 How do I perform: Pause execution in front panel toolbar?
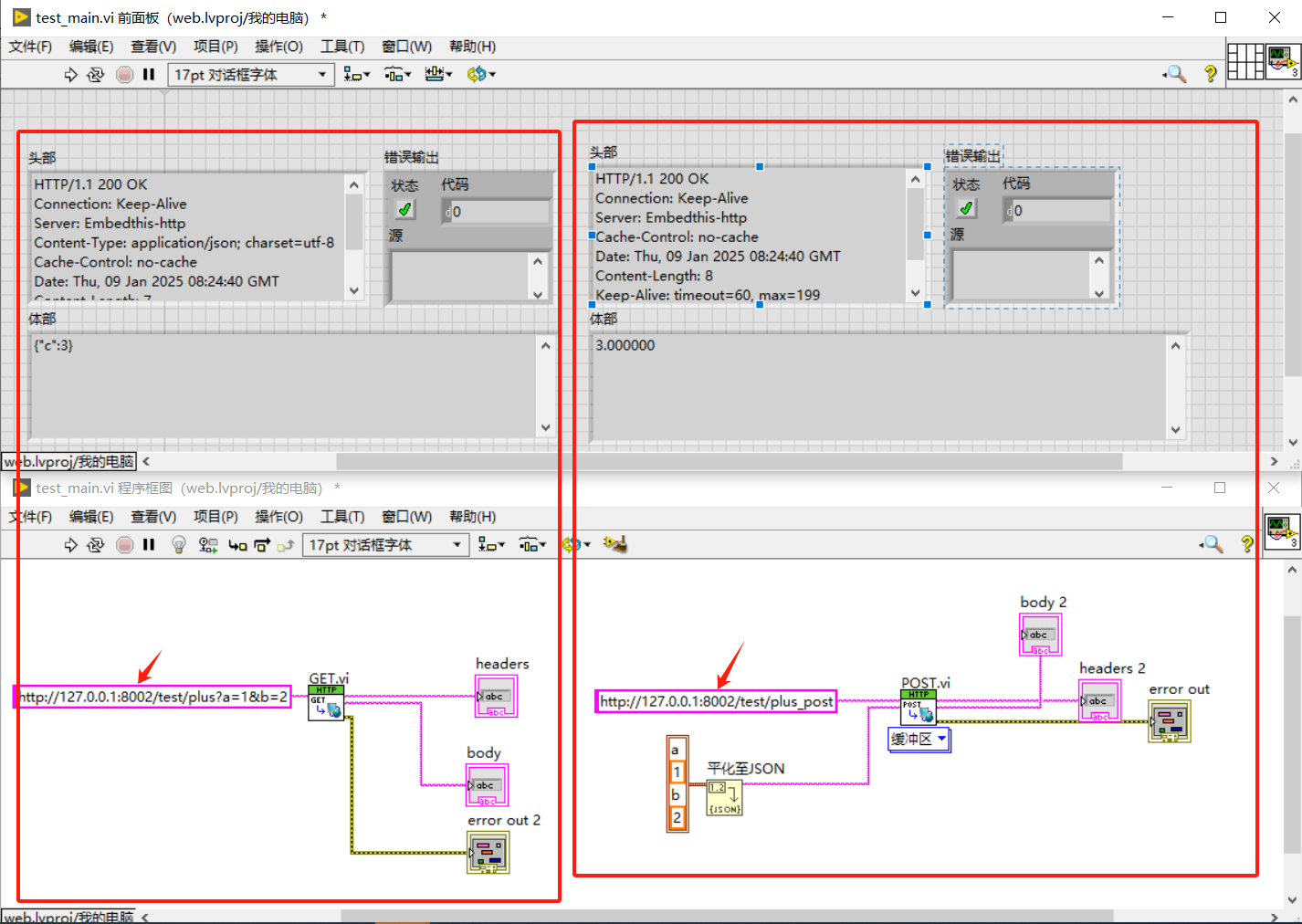tap(149, 75)
